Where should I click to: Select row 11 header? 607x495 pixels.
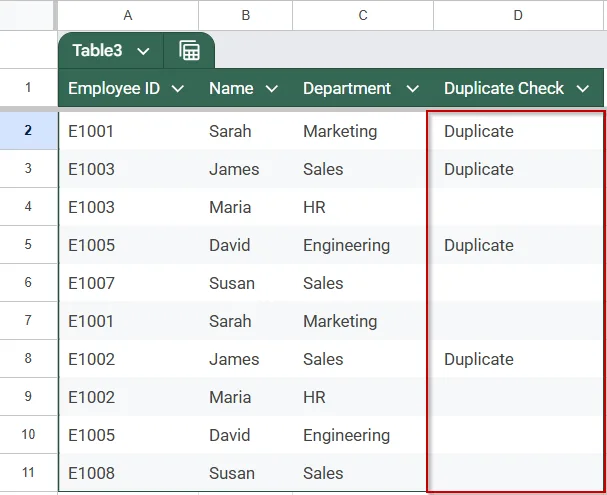[28, 473]
